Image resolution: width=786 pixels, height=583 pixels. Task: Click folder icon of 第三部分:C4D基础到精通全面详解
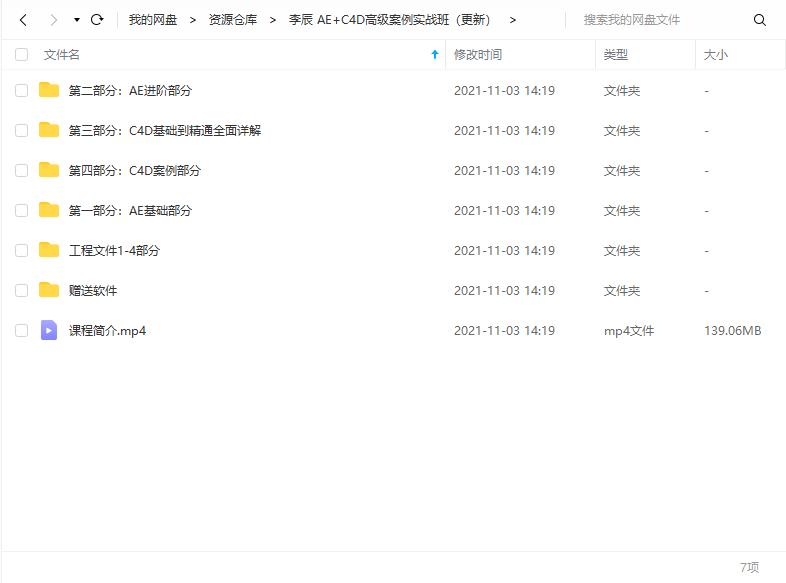[49, 130]
